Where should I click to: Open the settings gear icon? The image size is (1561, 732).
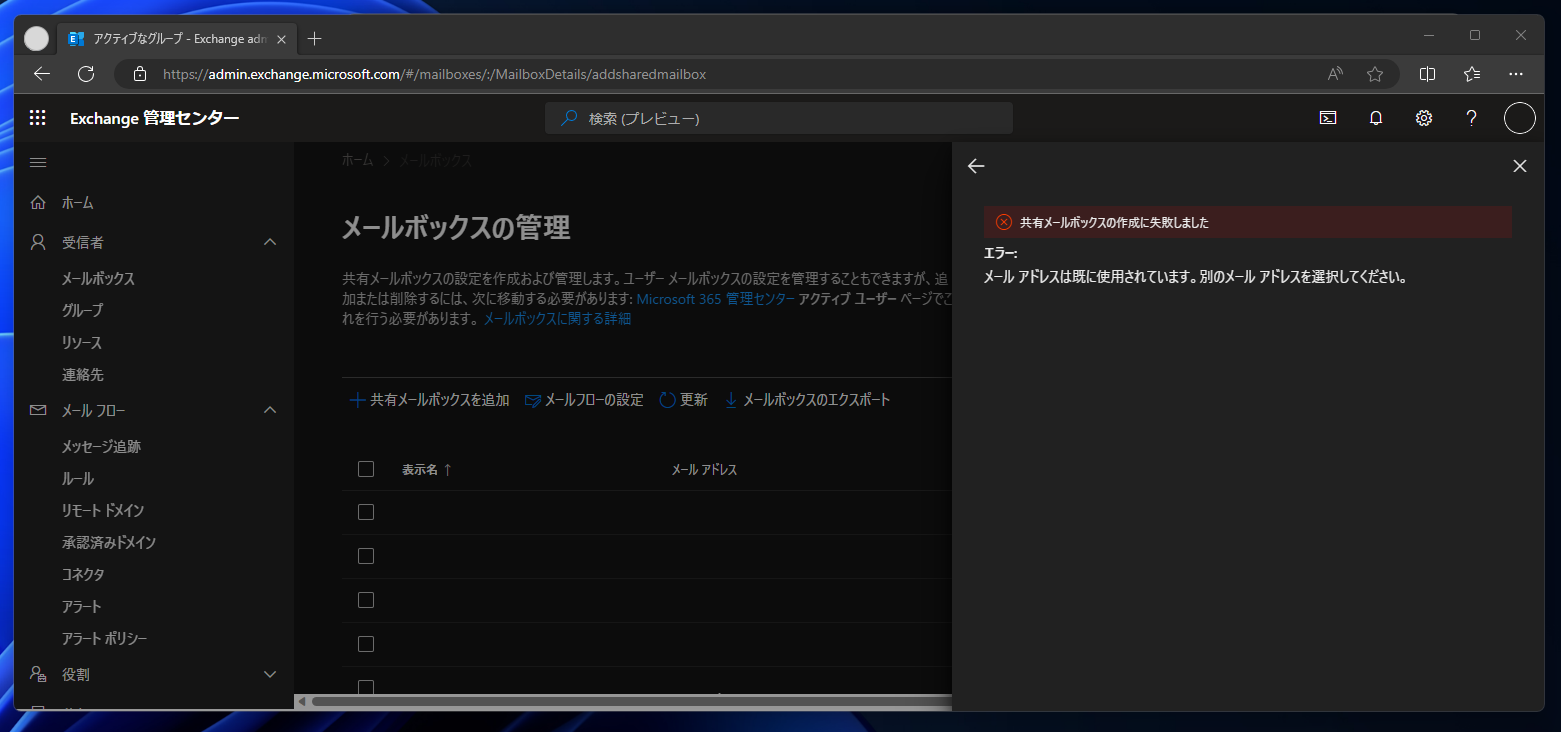tap(1423, 117)
